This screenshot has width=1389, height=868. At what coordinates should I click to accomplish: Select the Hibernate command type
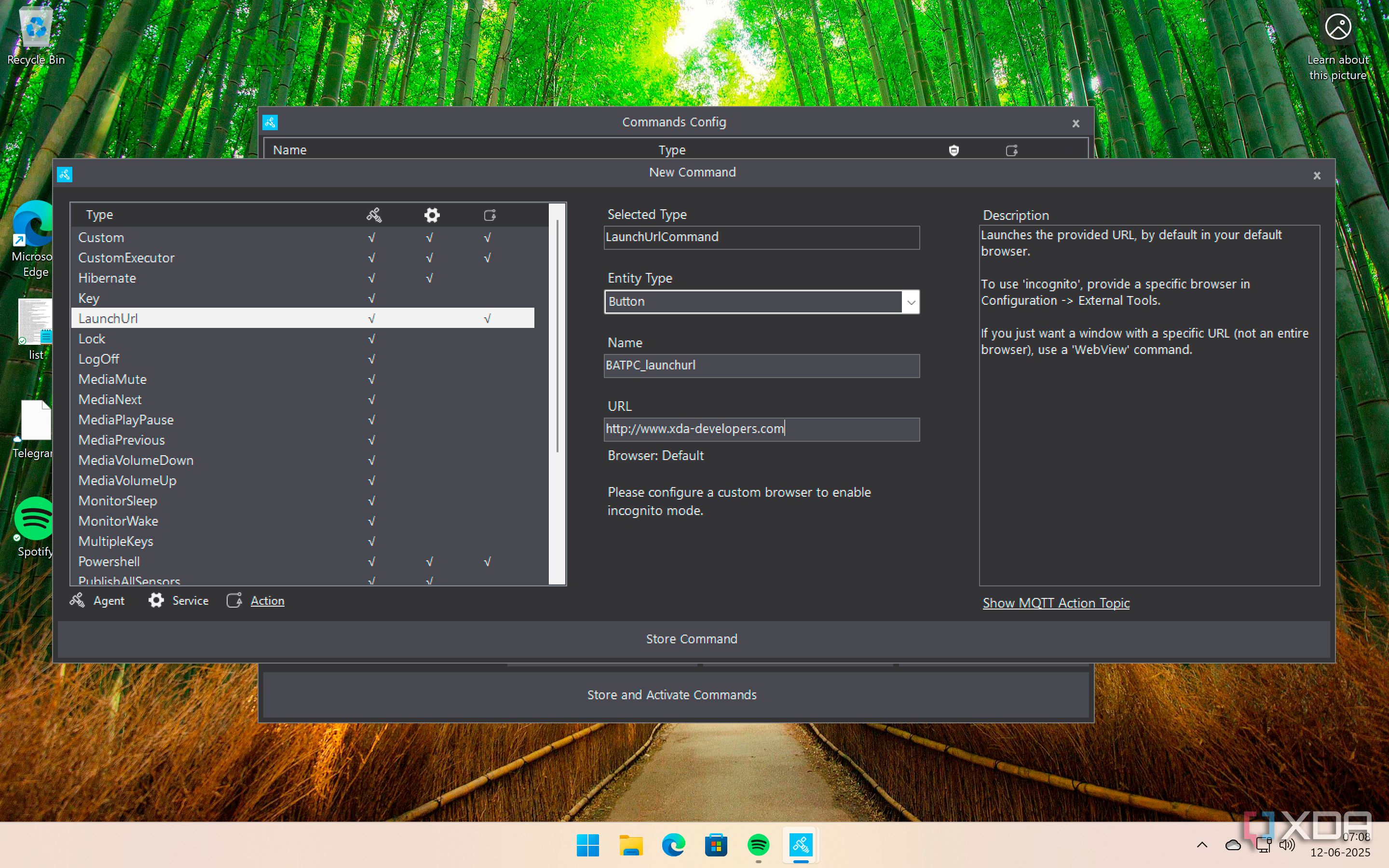tap(302, 278)
